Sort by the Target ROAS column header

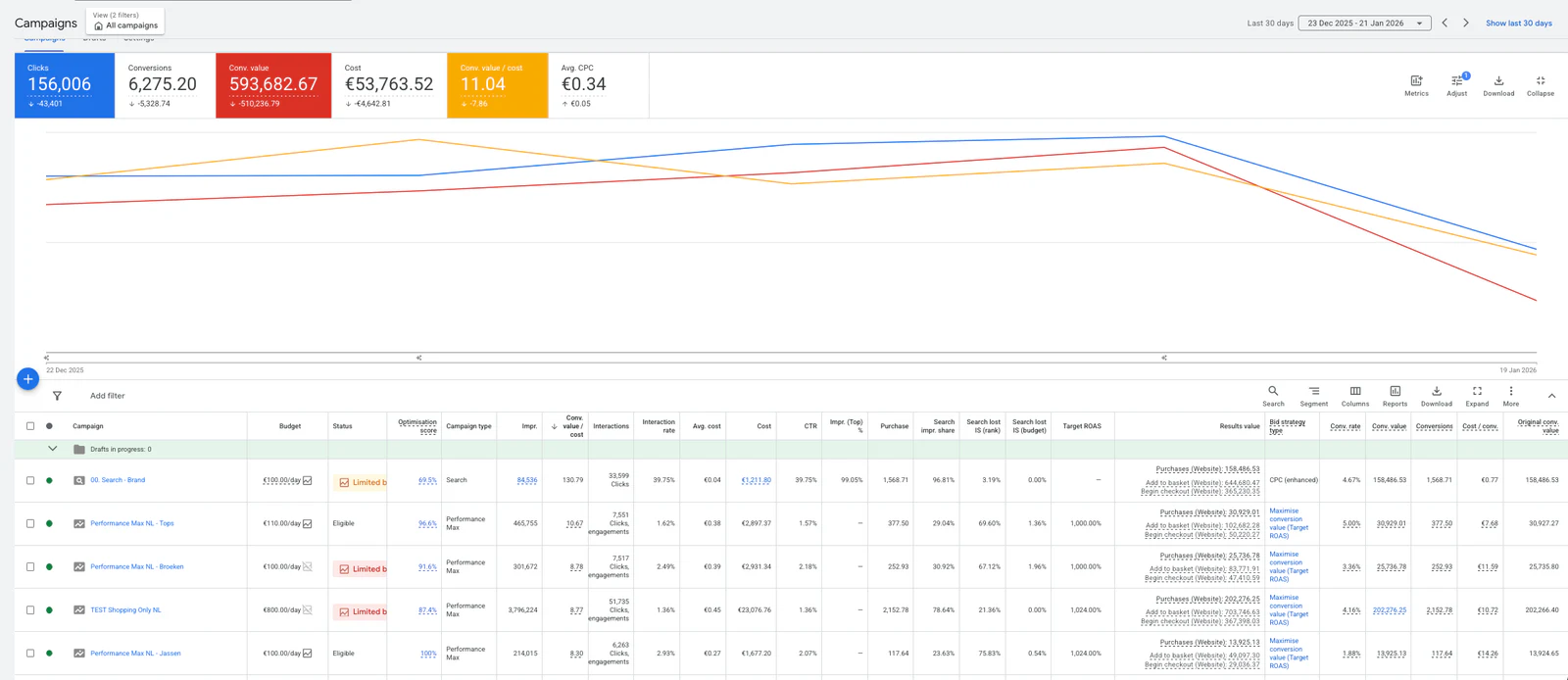coord(1082,426)
